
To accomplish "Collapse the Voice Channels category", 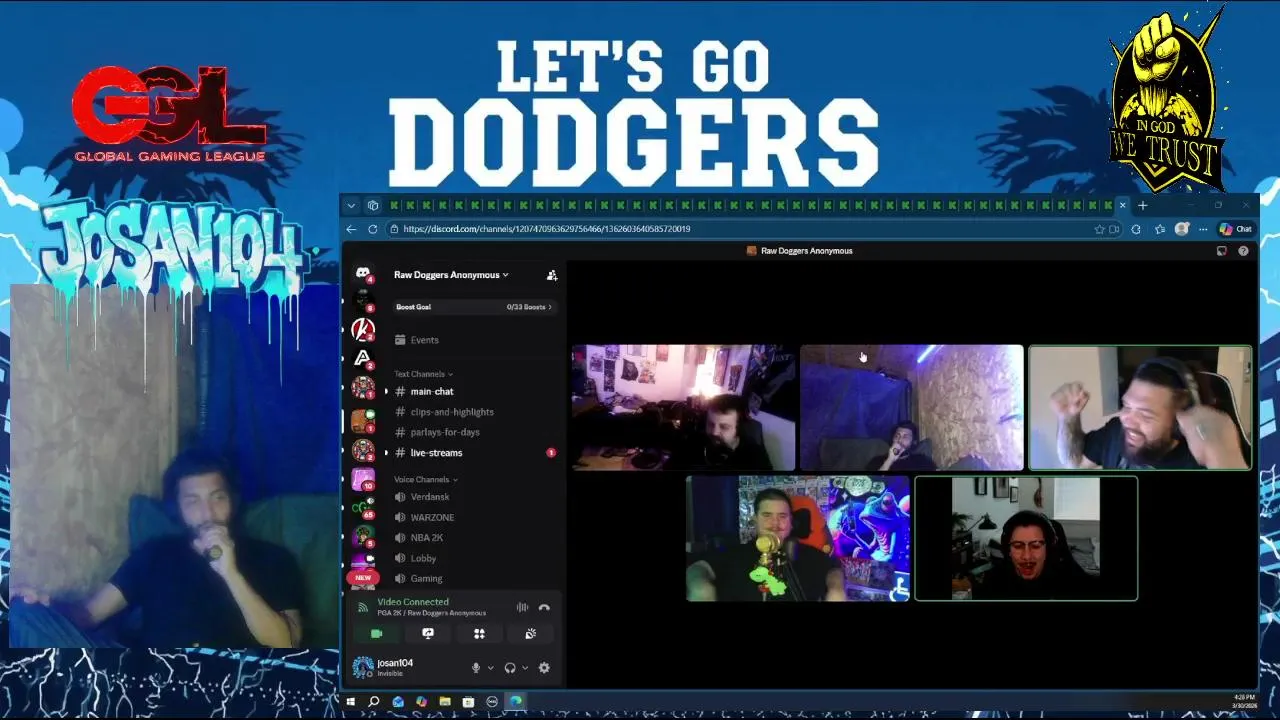I will 426,480.
